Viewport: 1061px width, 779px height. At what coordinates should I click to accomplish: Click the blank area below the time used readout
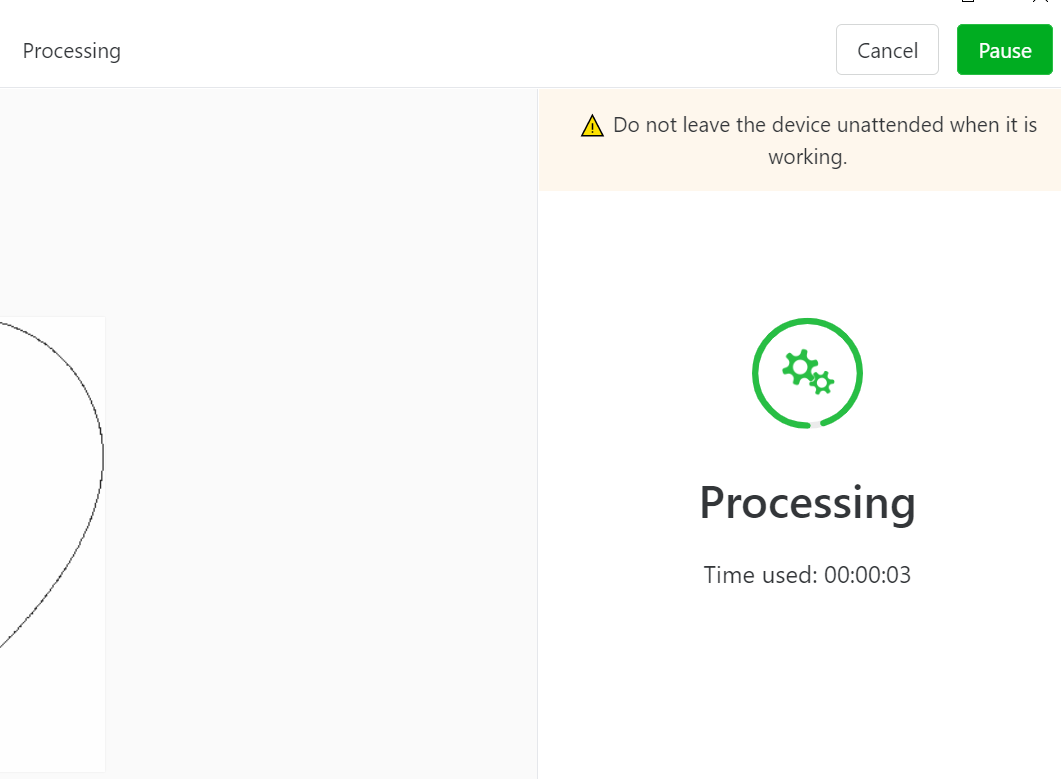[x=800, y=684]
